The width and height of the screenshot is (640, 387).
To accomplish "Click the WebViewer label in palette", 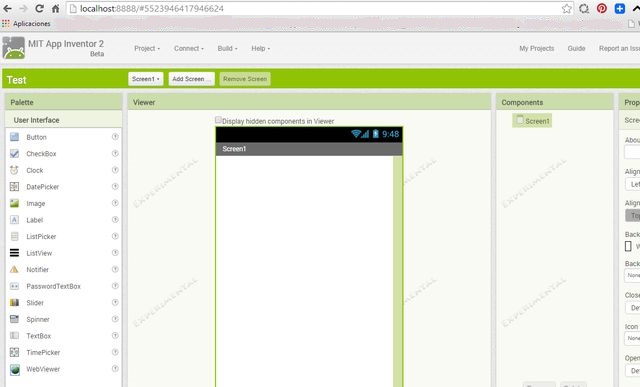I will tap(43, 369).
